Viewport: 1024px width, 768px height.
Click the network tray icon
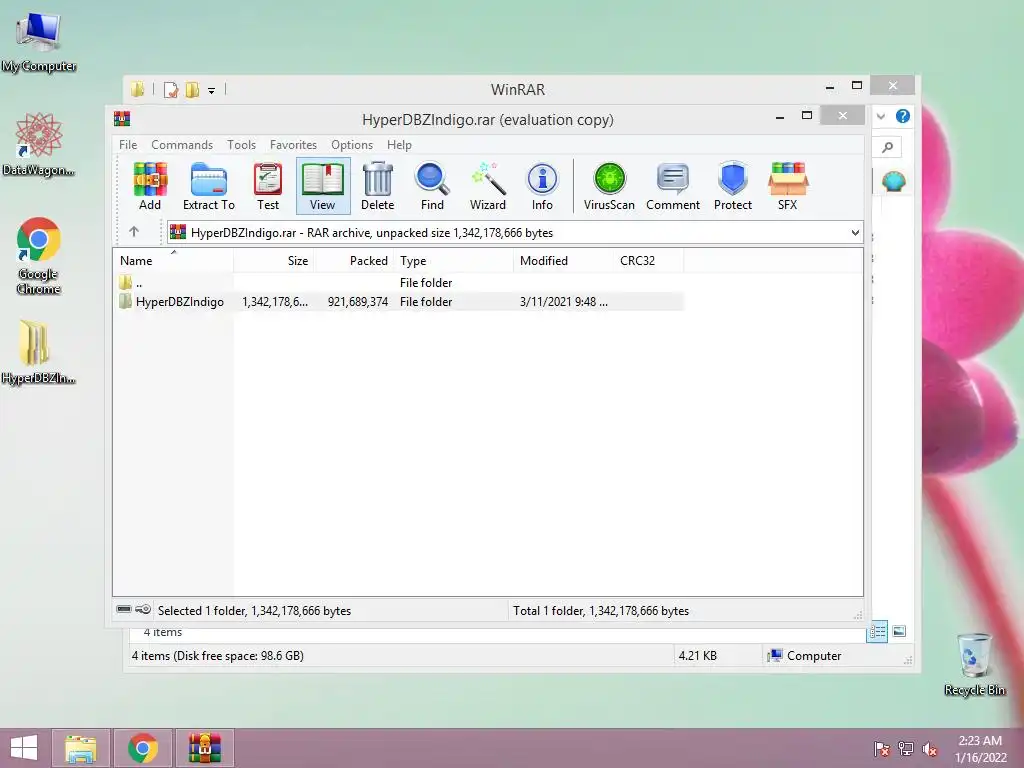click(x=906, y=749)
